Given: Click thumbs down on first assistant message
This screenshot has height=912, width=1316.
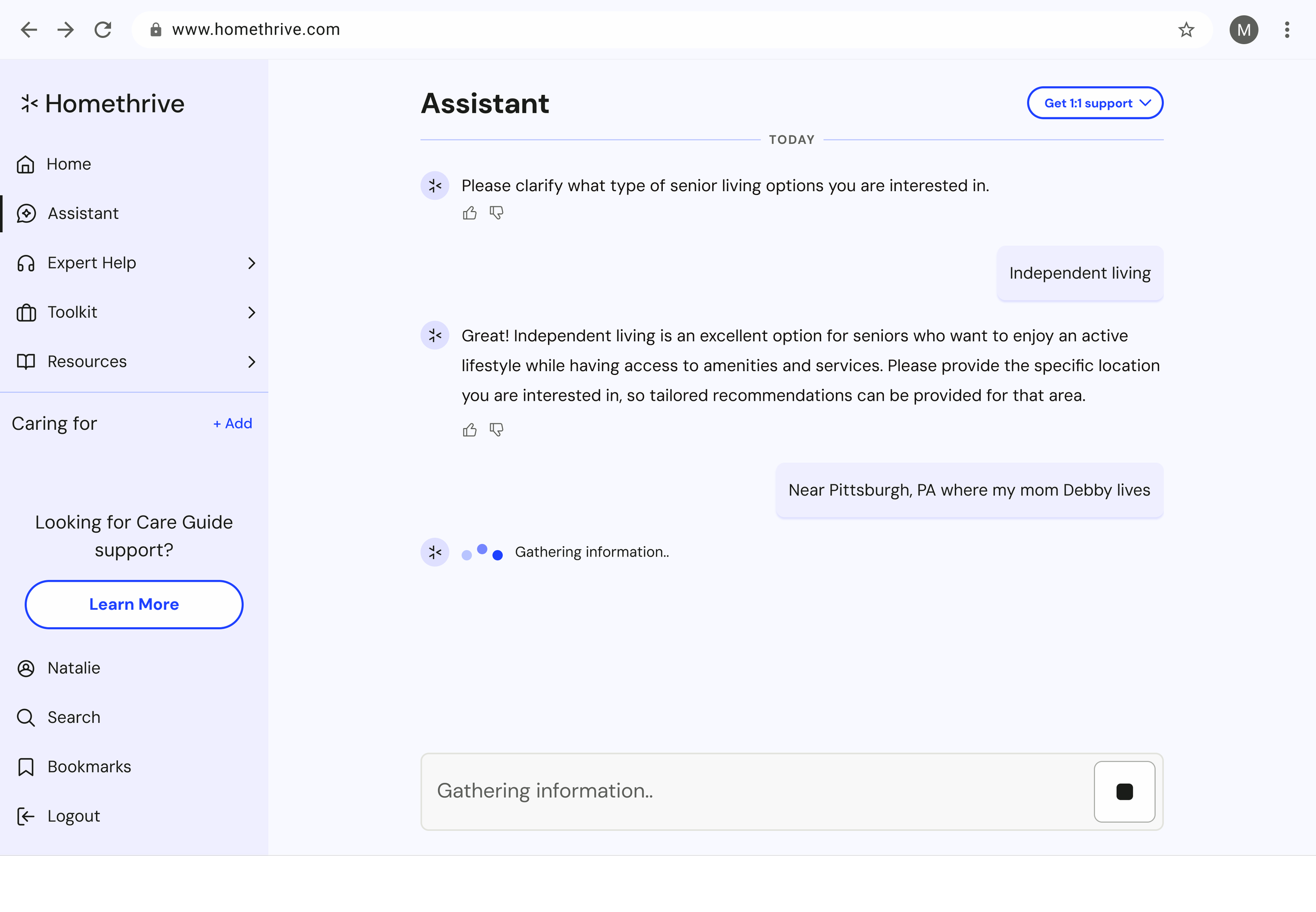Looking at the screenshot, I should [x=496, y=213].
